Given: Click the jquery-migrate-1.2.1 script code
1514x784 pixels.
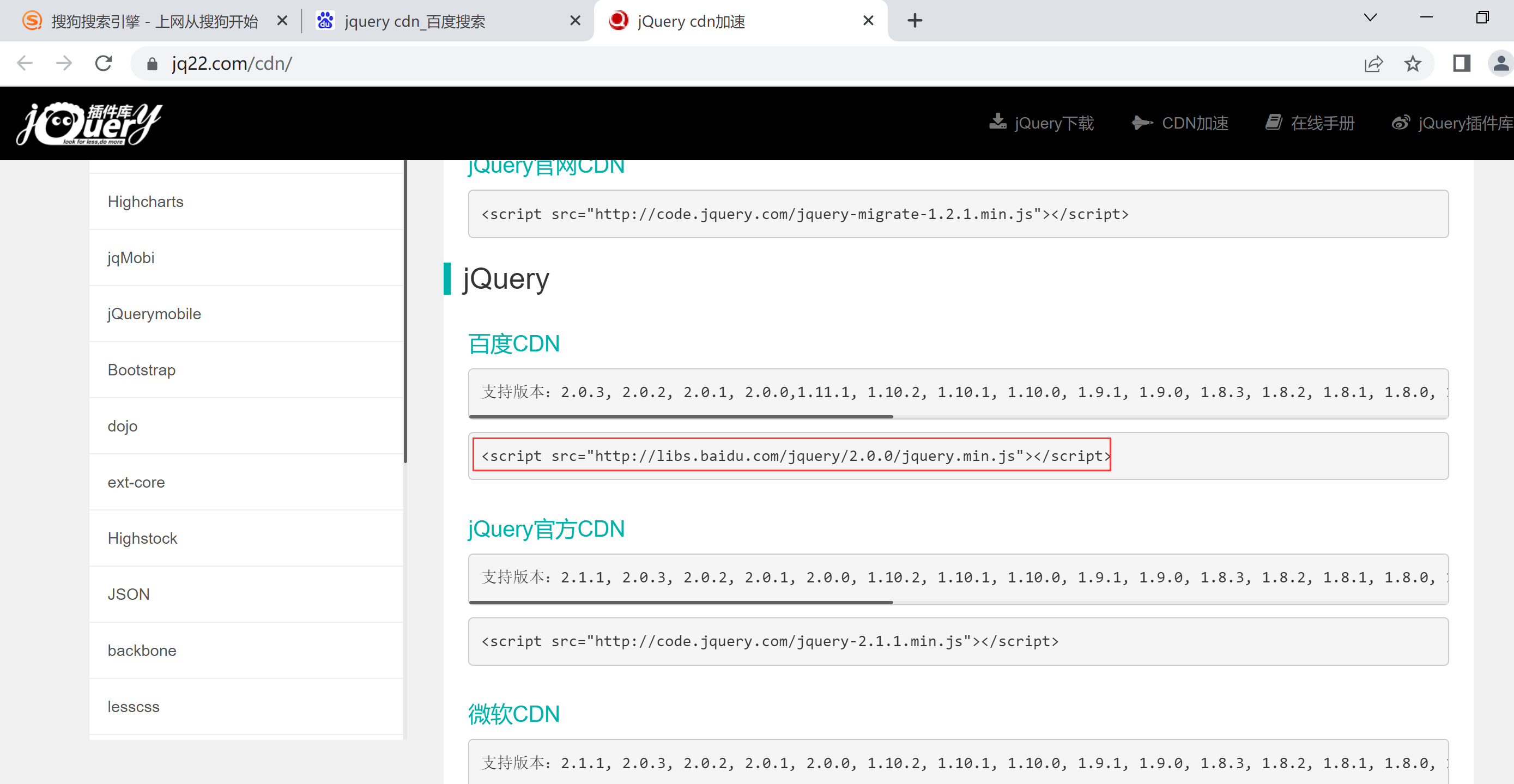Looking at the screenshot, I should pos(804,214).
